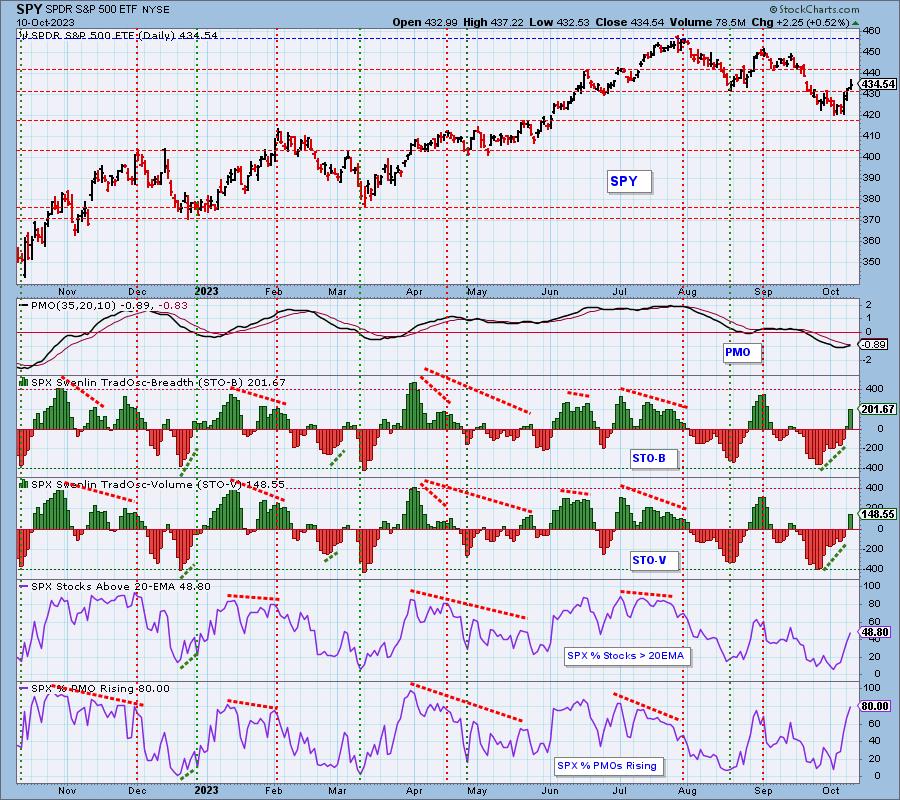
Task: Click the purple line marker before SPX Stocks Above 20-EMA
Action: pos(24,587)
